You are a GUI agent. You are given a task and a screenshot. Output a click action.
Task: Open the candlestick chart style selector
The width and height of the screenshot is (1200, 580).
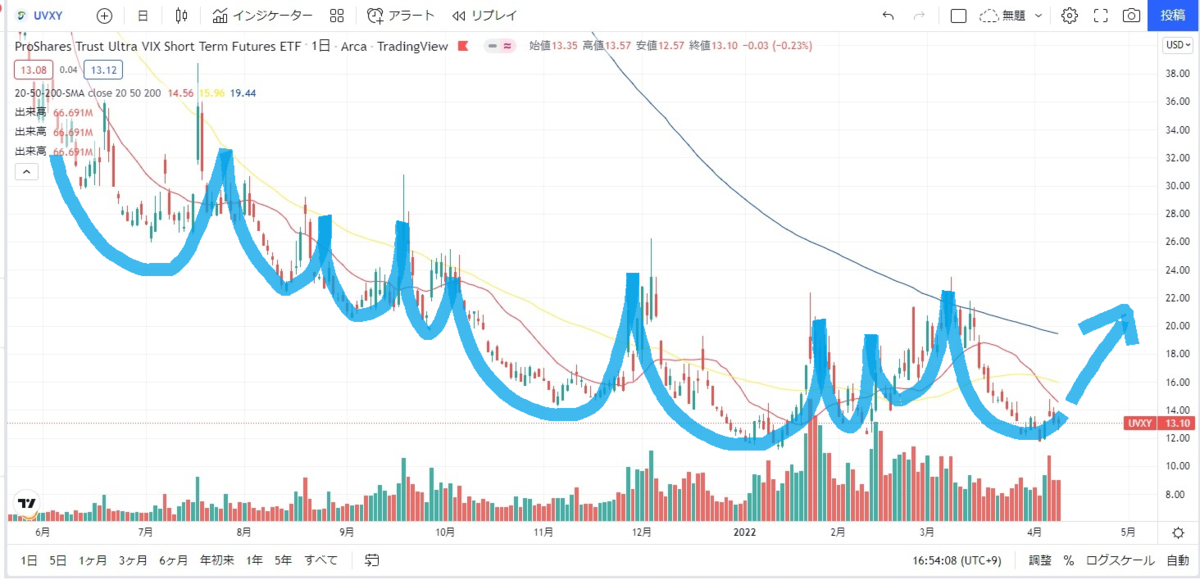(x=181, y=16)
